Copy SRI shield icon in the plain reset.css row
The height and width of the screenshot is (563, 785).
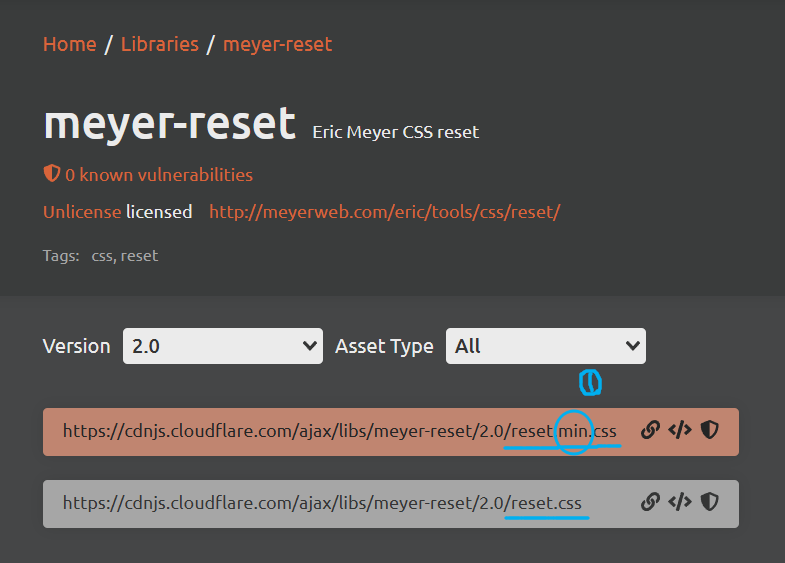pos(709,502)
